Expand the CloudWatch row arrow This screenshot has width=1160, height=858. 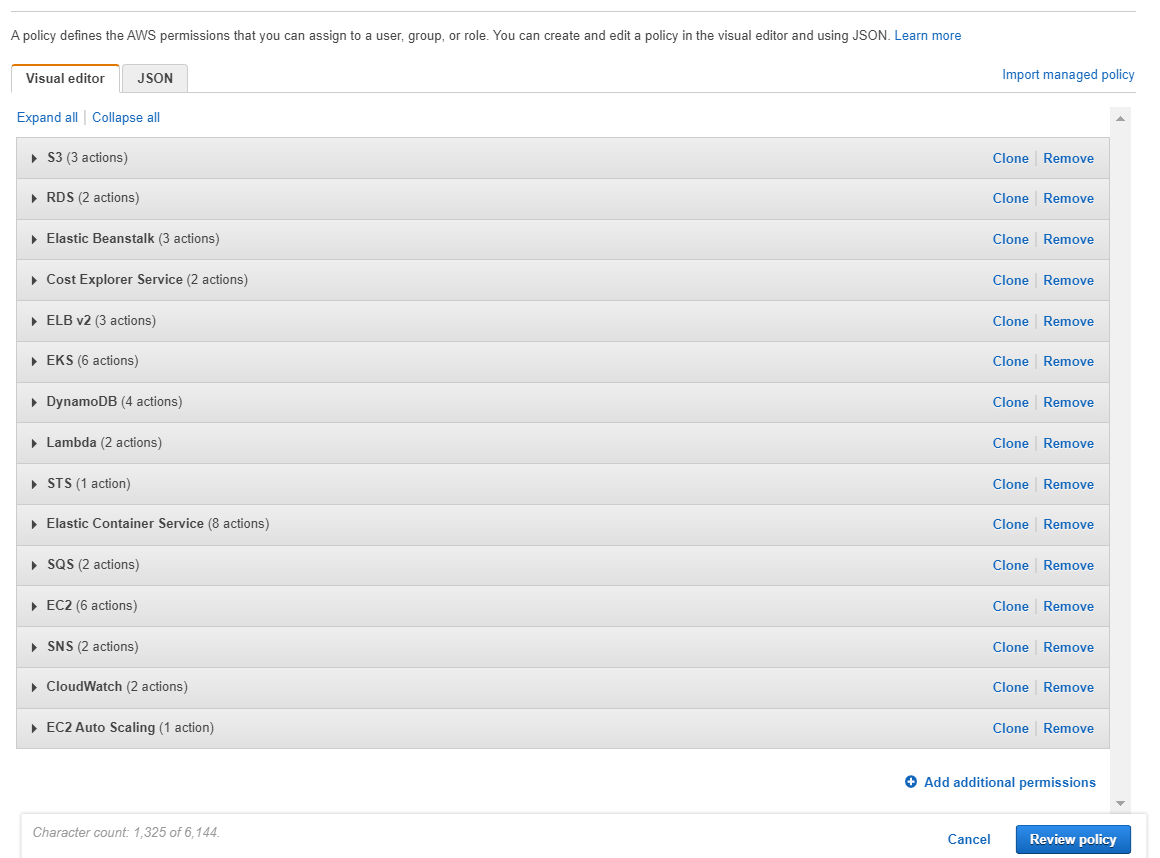34,687
